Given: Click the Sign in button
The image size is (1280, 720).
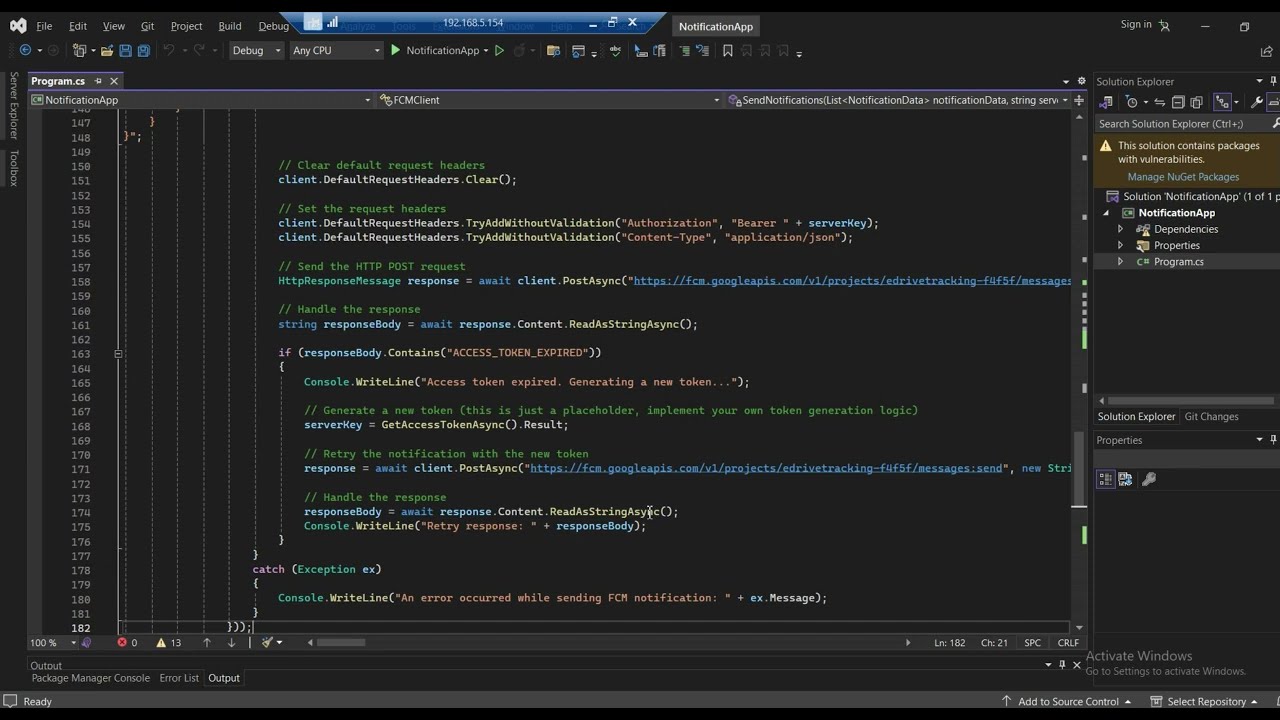Looking at the screenshot, I should [1145, 25].
